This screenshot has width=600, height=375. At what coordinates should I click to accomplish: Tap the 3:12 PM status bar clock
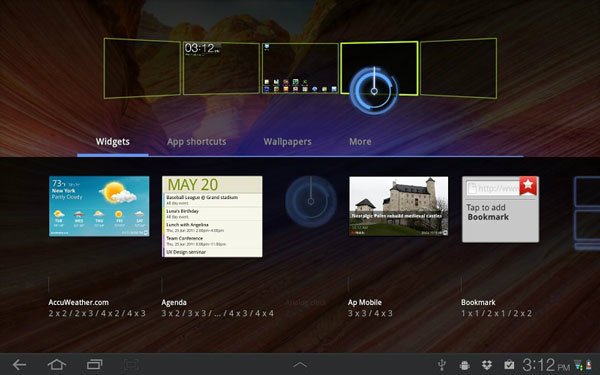(546, 365)
